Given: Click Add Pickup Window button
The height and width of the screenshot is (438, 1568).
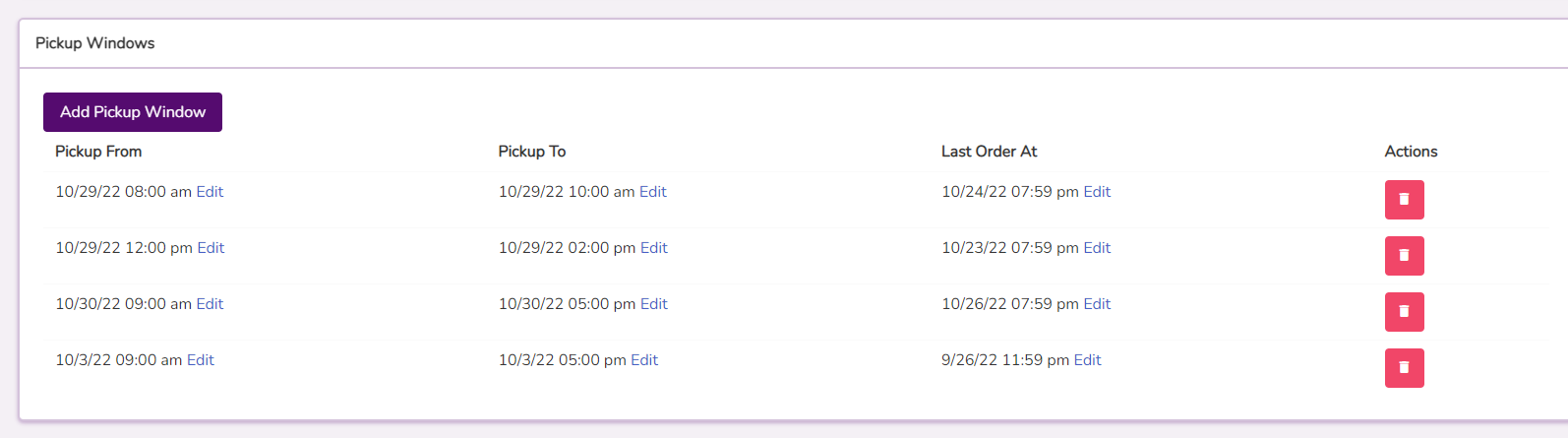Looking at the screenshot, I should point(133,112).
